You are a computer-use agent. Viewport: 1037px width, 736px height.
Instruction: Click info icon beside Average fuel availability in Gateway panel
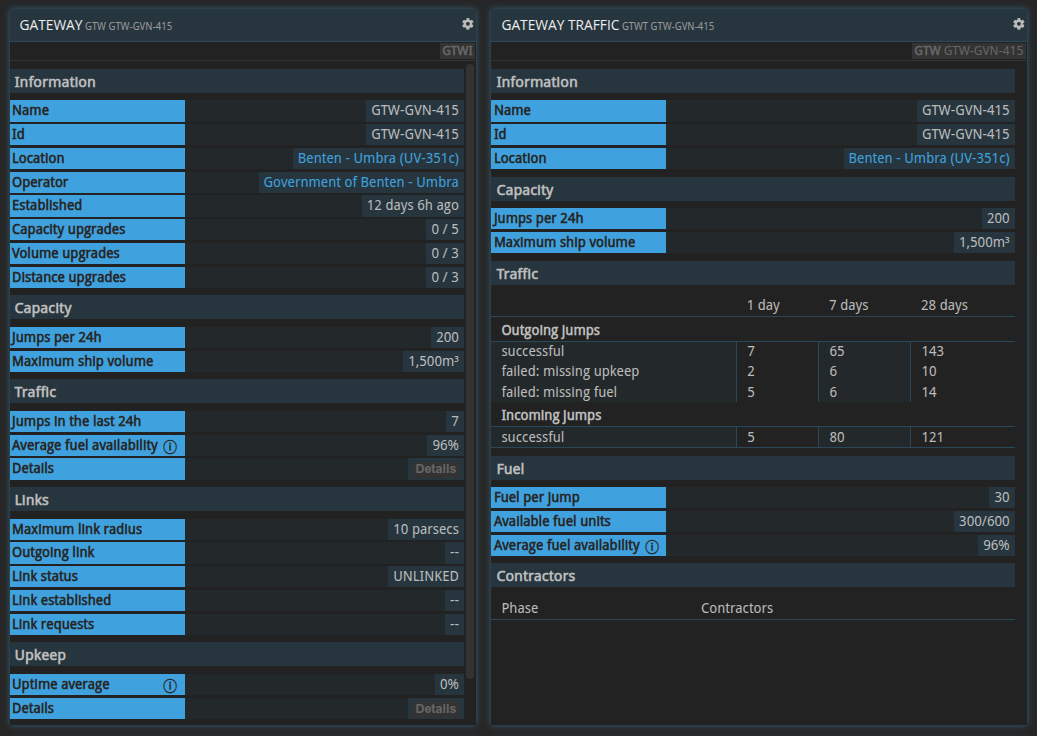pos(170,446)
